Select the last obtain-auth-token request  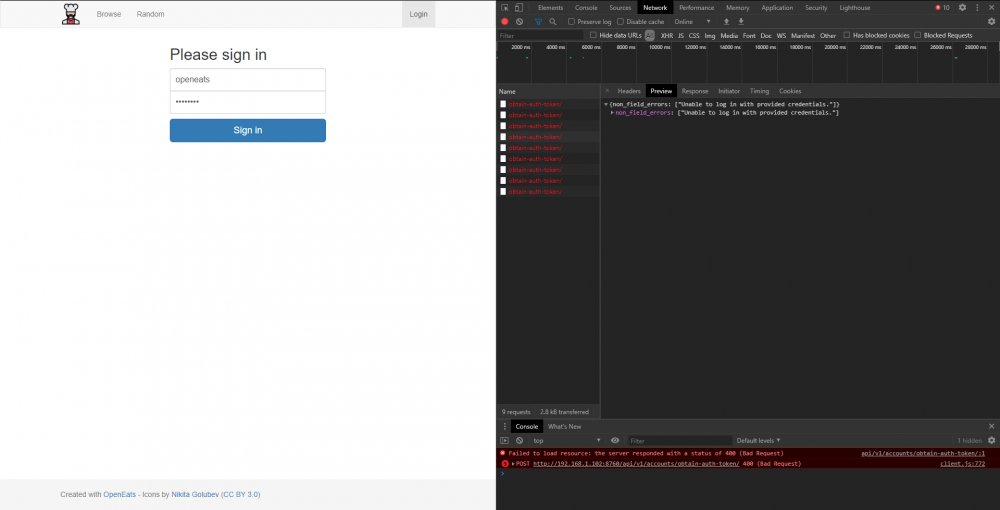pyautogui.click(x=548, y=191)
